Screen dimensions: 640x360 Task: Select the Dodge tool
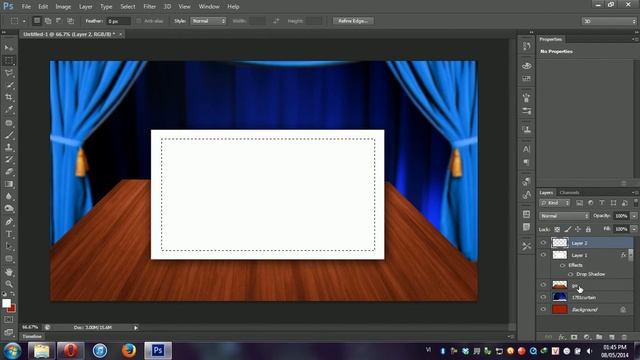pyautogui.click(x=9, y=209)
